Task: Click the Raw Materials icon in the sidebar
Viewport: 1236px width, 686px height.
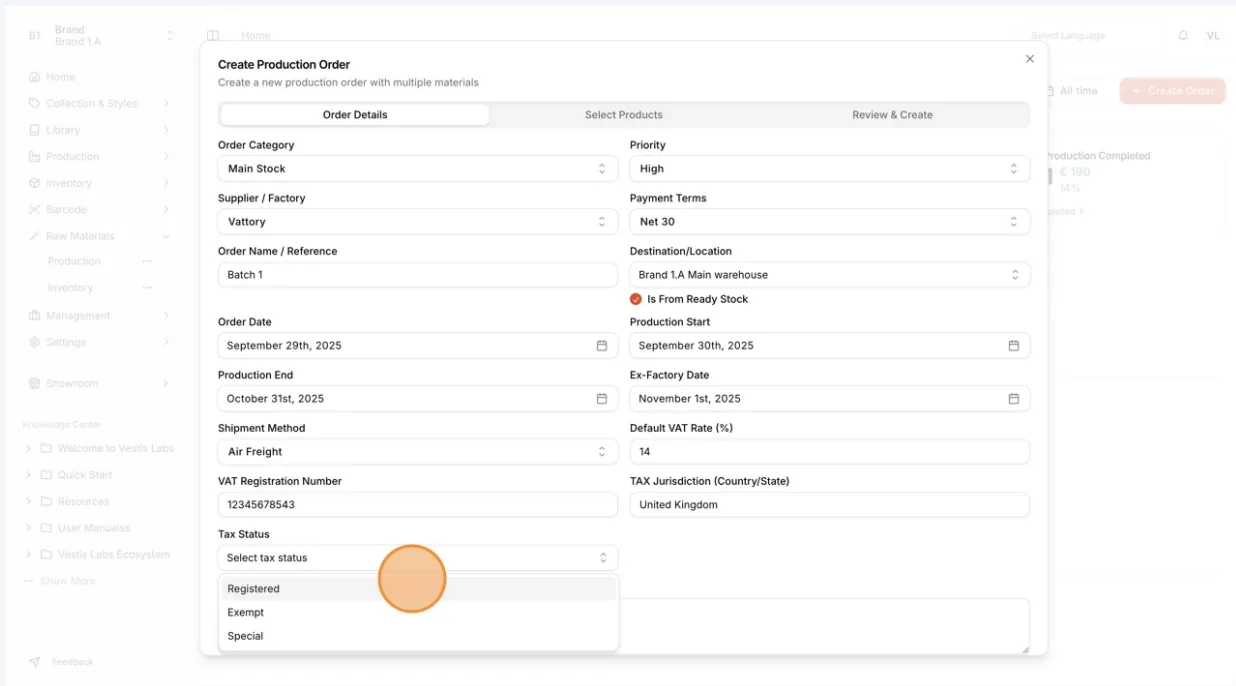Action: [35, 236]
